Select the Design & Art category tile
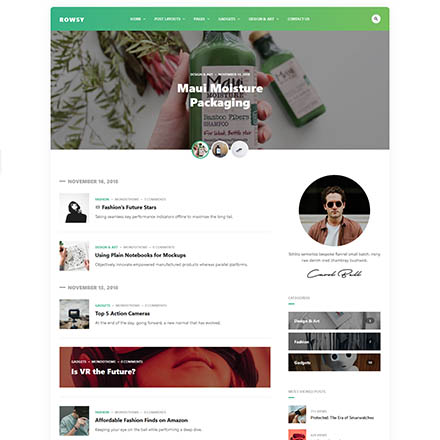The width and height of the screenshot is (440, 440). 334,321
